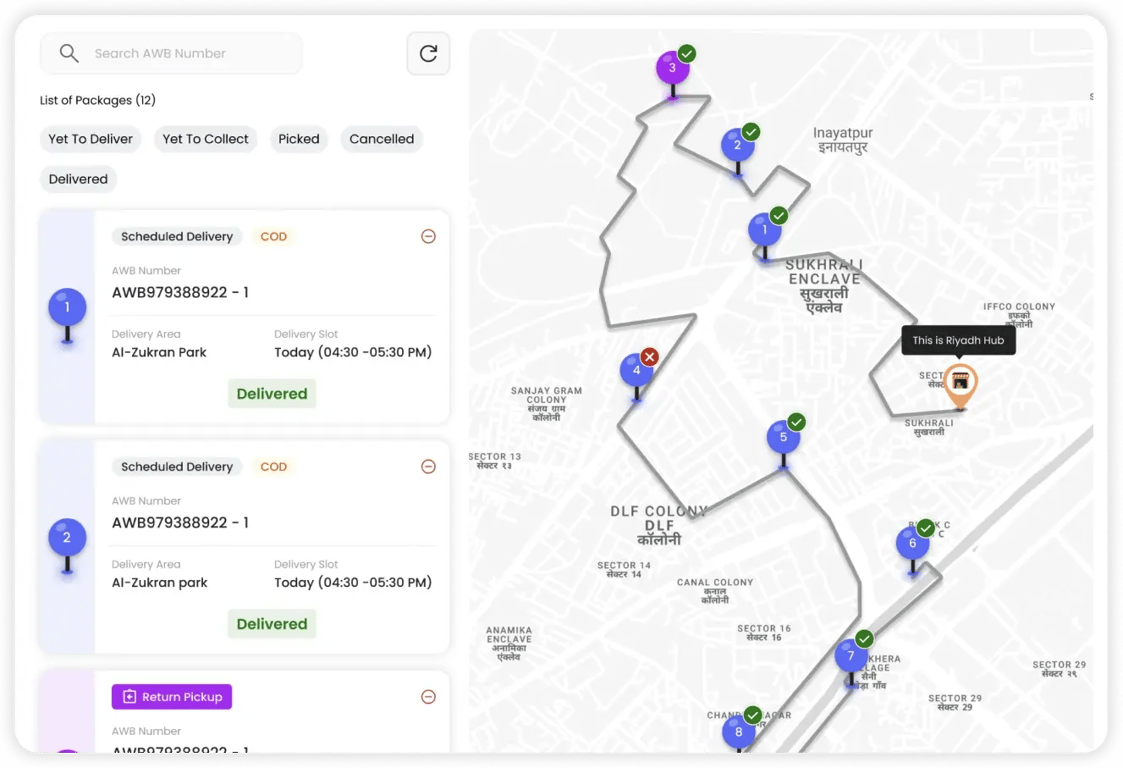The image size is (1123, 768).
Task: Focus the Search AWB Number field
Action: tap(171, 53)
